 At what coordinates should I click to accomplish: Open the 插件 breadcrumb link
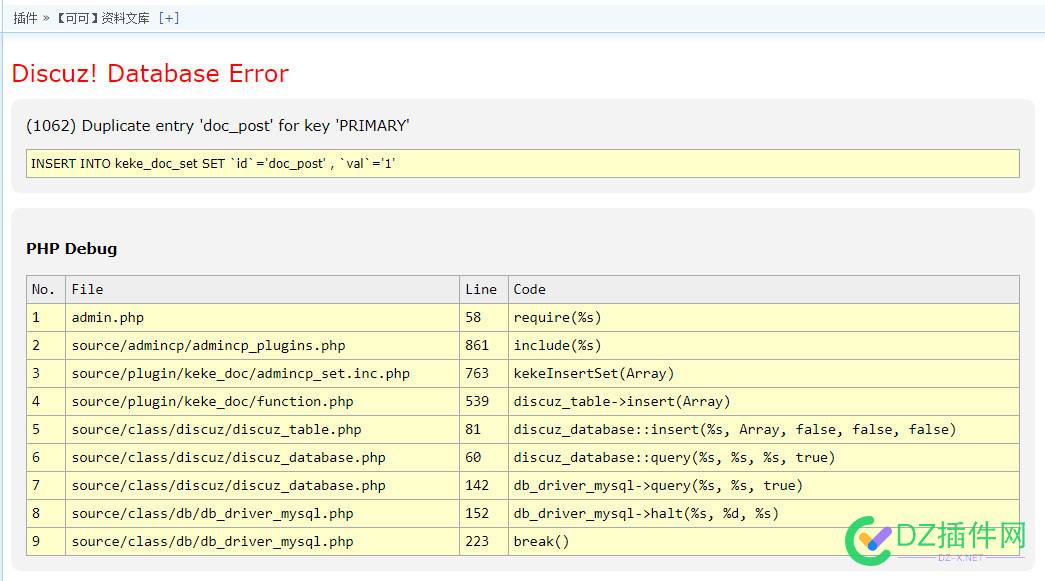click(x=25, y=18)
